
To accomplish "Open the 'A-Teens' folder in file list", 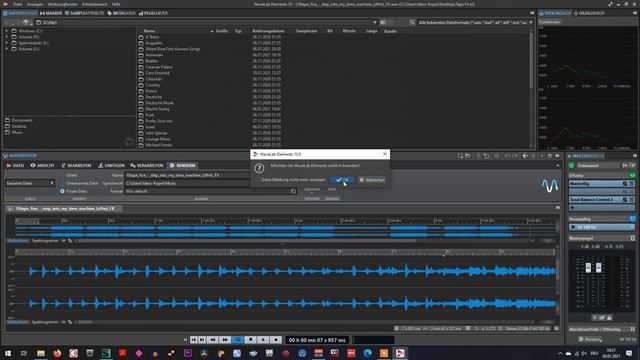I will pyautogui.click(x=152, y=37).
